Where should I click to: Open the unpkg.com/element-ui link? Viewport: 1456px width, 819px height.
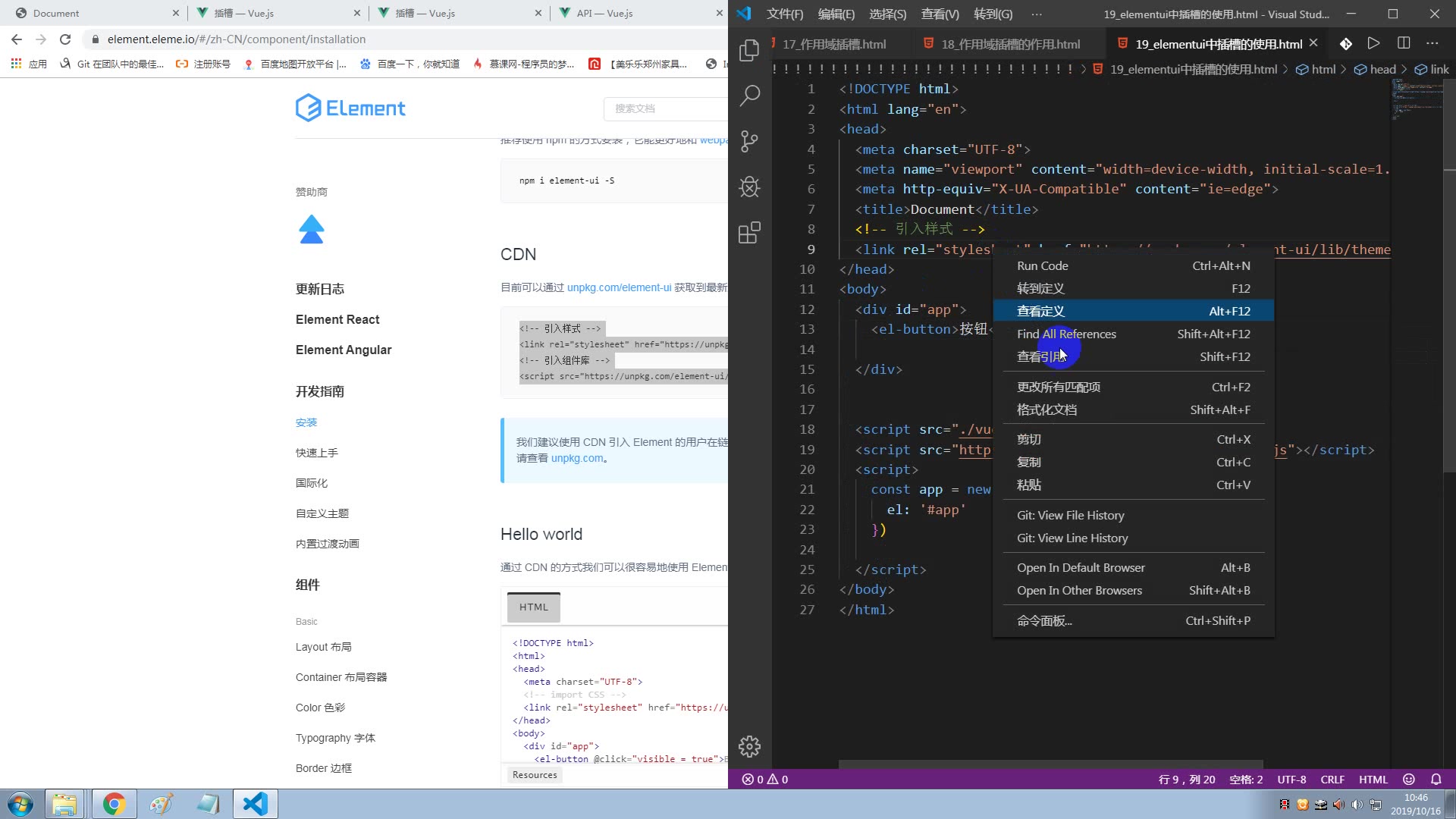[x=619, y=287]
